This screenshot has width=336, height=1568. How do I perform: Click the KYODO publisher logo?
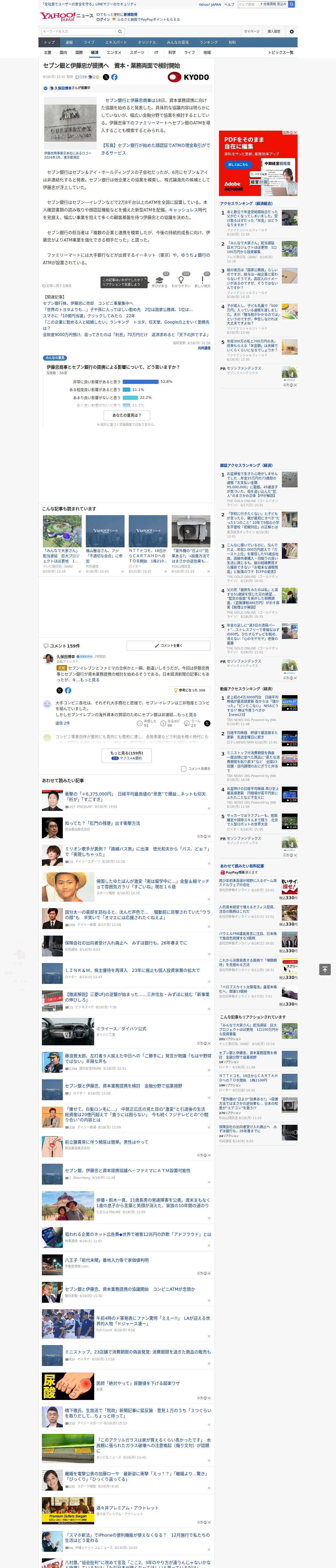coord(188,77)
